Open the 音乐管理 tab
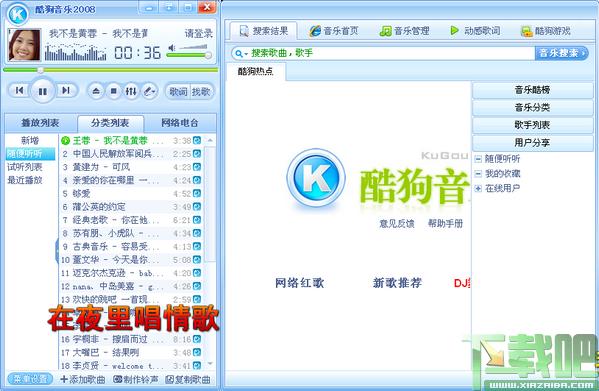 point(405,31)
